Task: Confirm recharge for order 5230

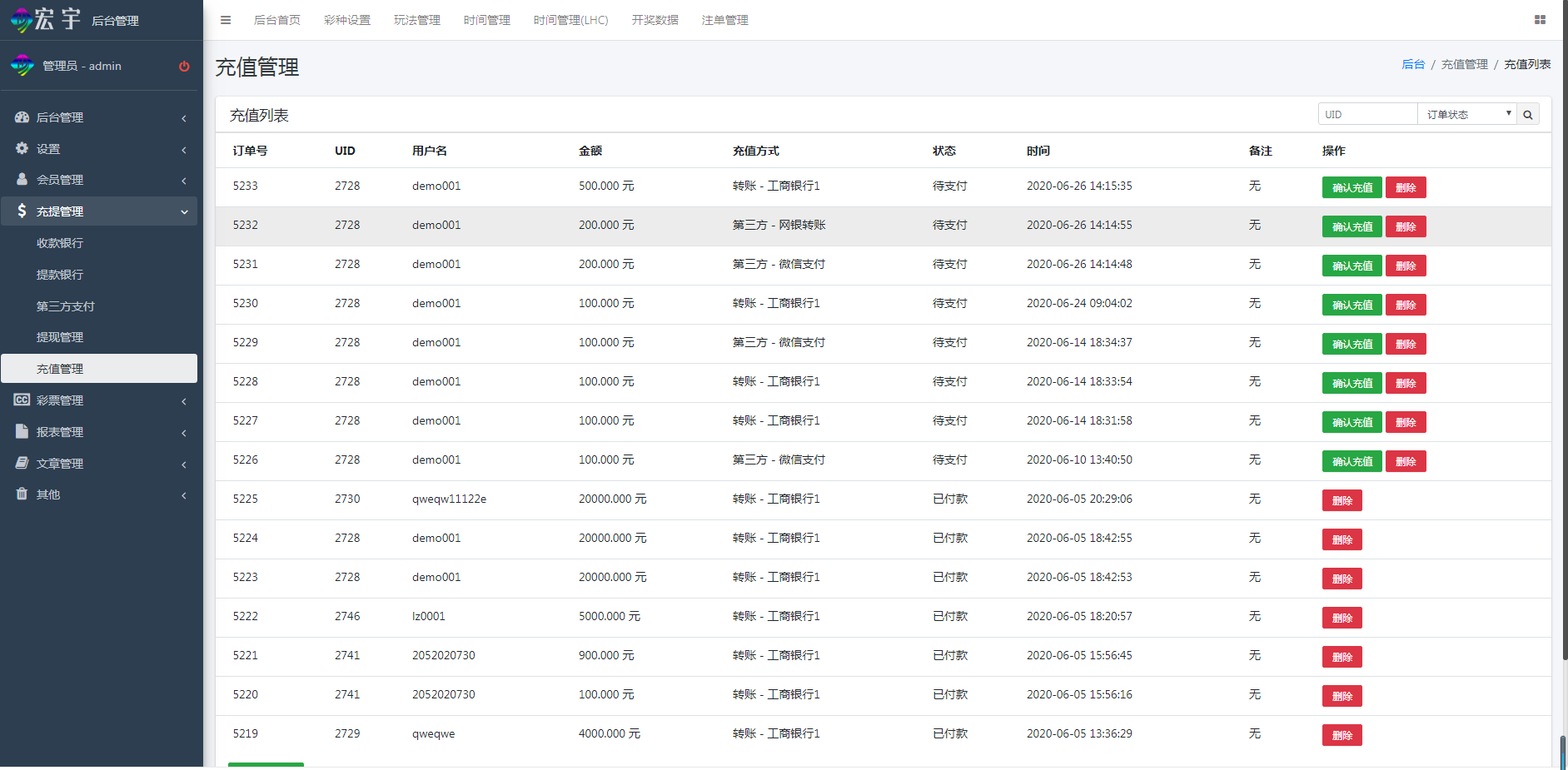Action: [1352, 305]
